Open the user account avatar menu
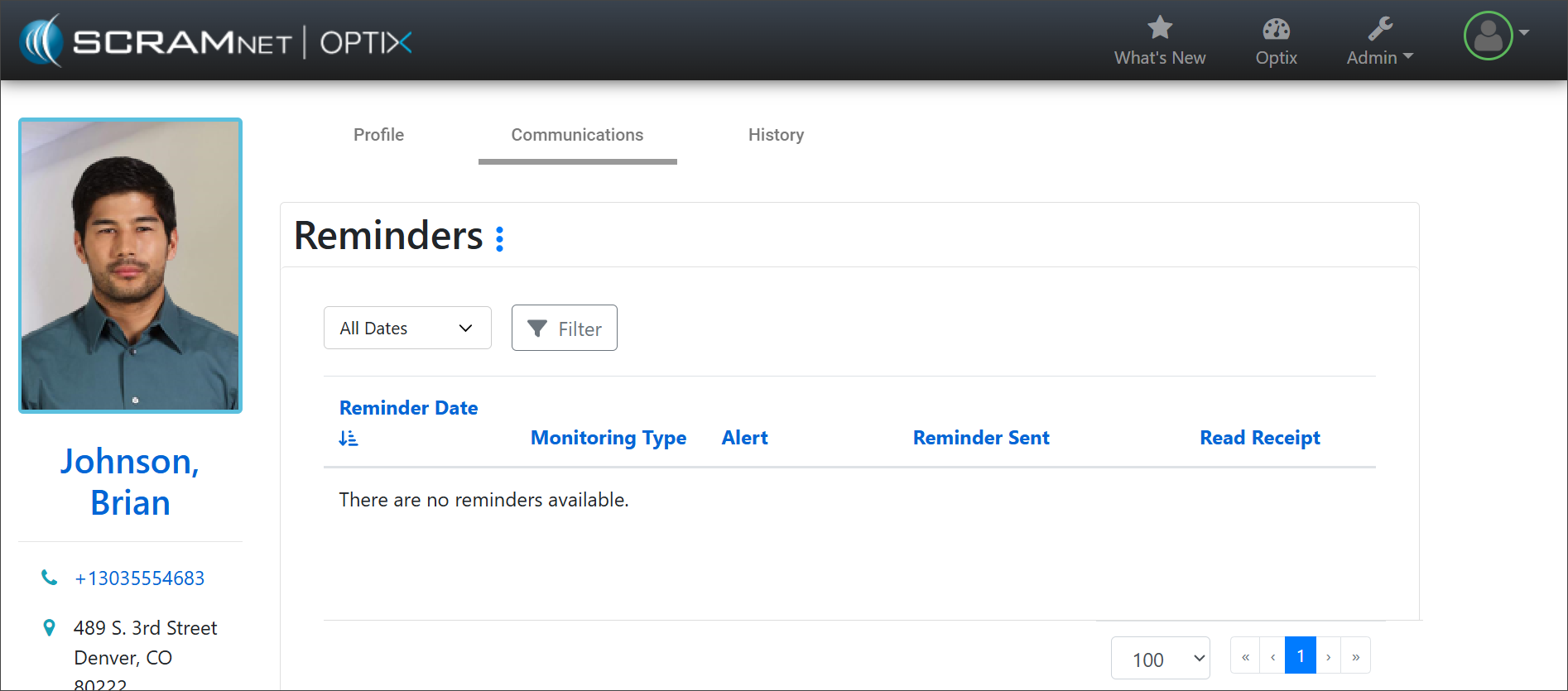This screenshot has height=691, width=1568. tap(1489, 36)
